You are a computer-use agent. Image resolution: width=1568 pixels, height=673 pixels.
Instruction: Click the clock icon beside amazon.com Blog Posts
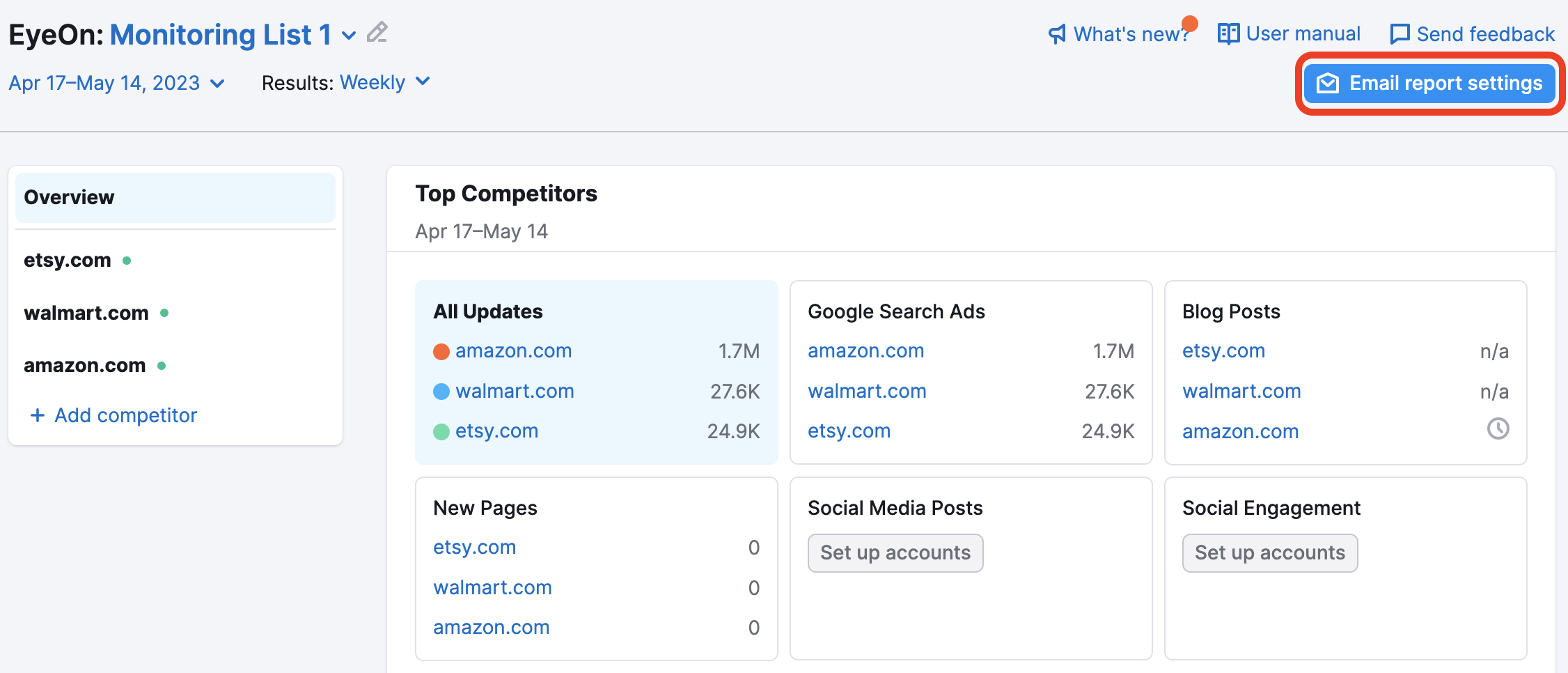pos(1497,430)
